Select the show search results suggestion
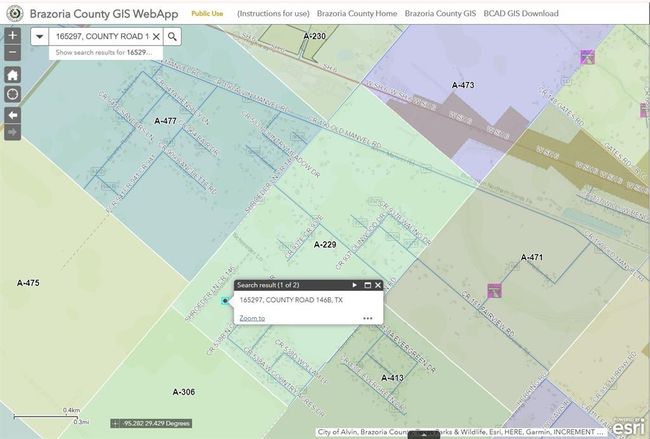The image size is (650, 439). [102, 51]
